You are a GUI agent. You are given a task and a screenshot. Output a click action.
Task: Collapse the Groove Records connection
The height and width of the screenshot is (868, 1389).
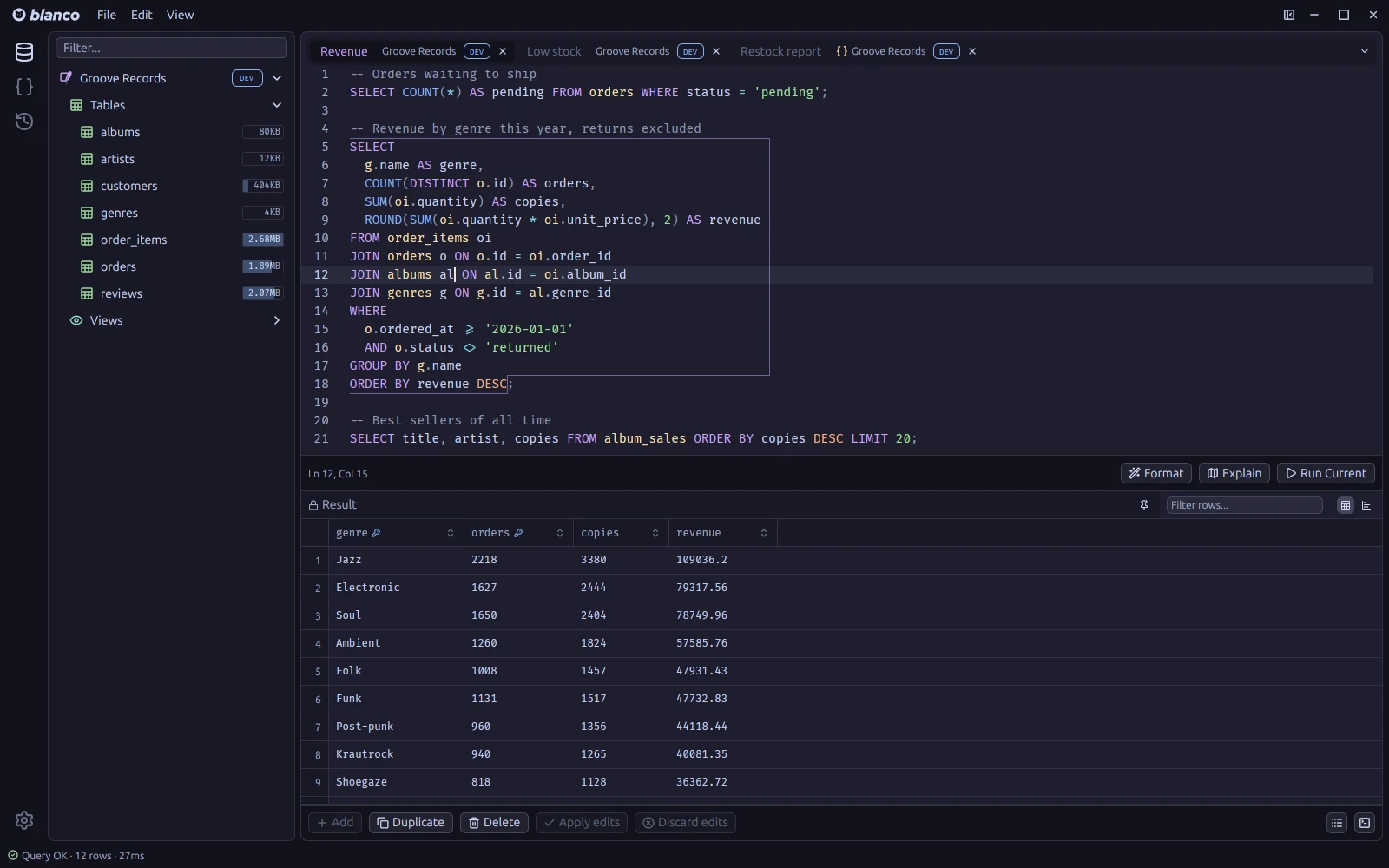coord(277,78)
